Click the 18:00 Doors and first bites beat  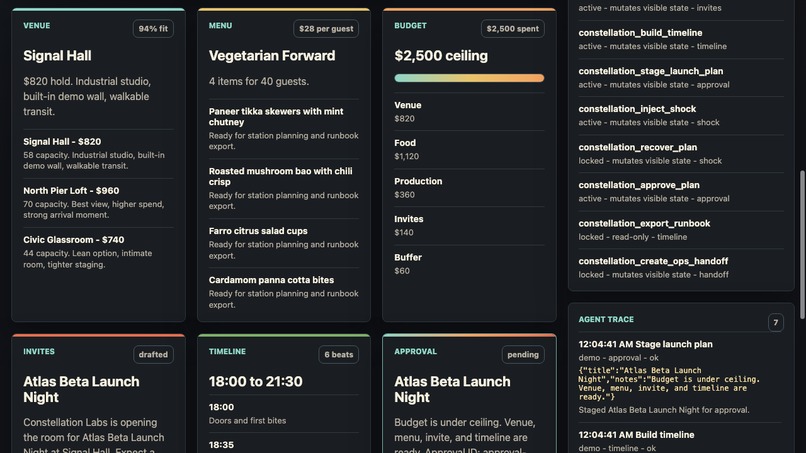point(284,413)
